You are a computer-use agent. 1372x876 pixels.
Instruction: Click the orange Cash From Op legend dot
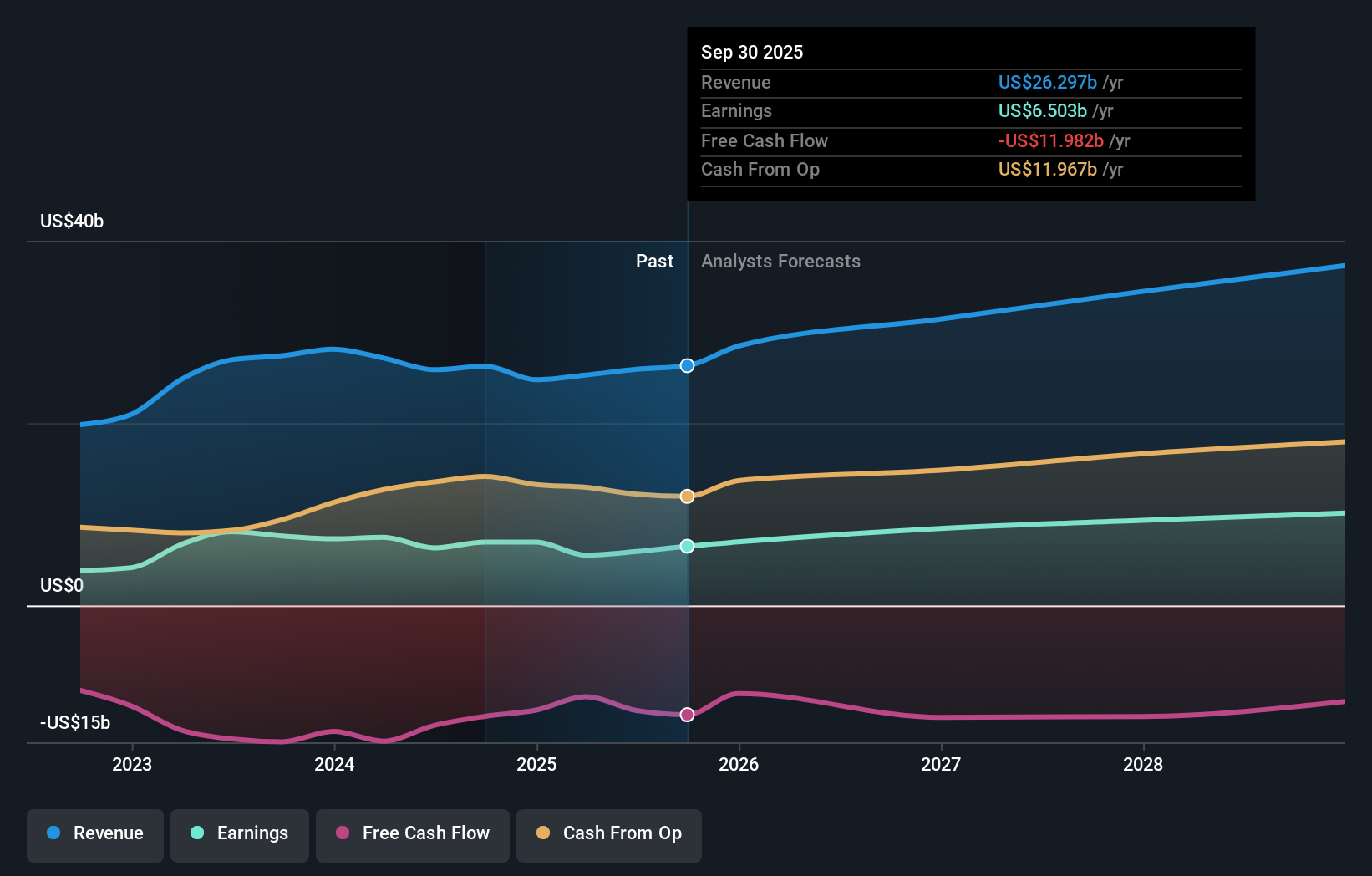543,833
